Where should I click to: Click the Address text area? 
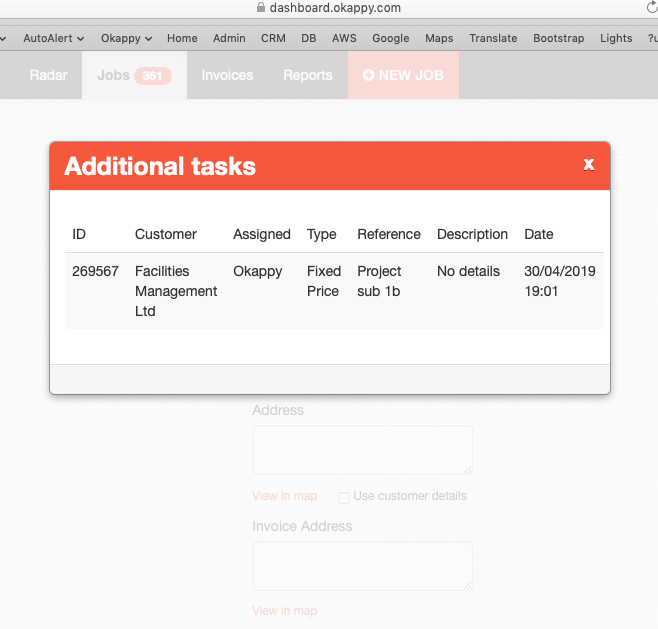click(x=363, y=450)
